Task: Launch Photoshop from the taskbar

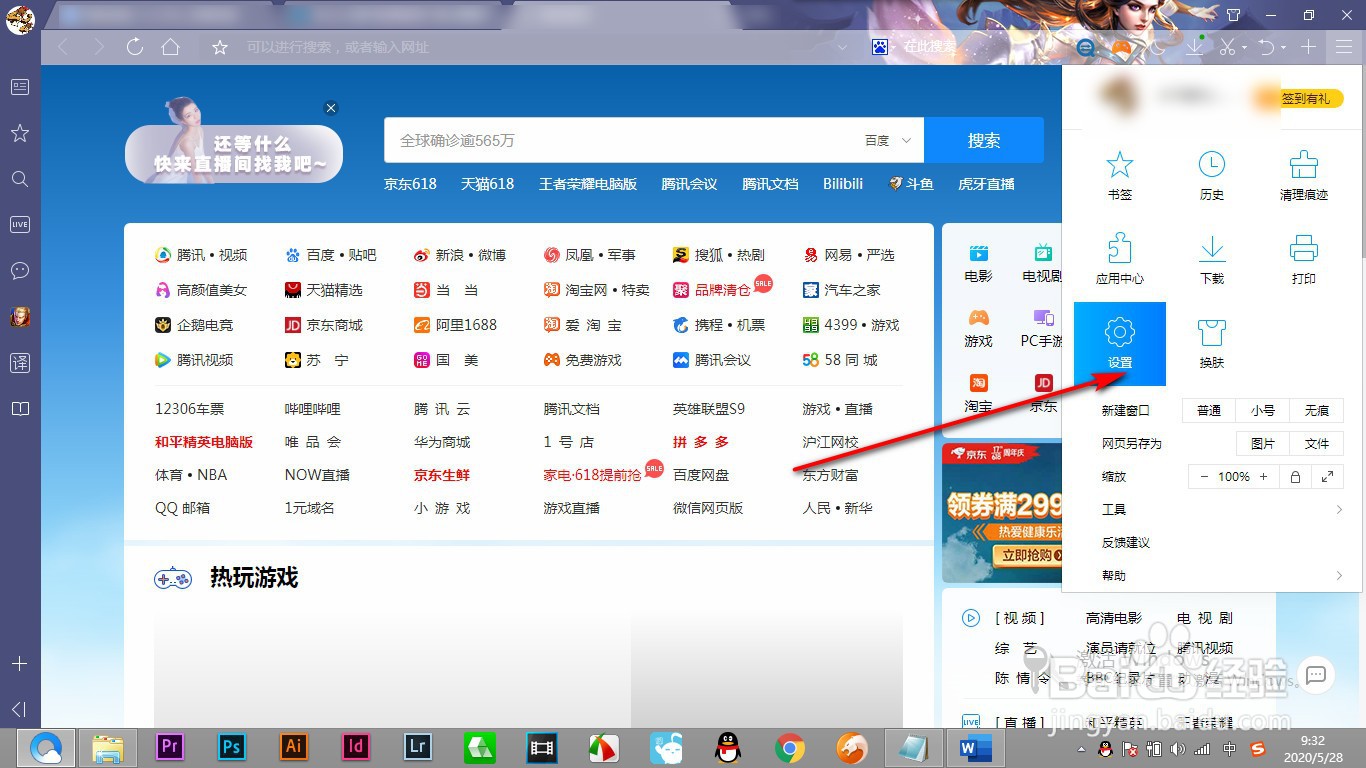Action: click(231, 747)
